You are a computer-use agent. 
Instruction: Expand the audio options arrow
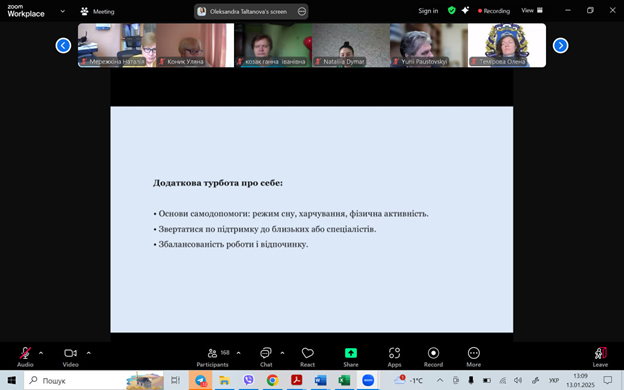(41, 353)
